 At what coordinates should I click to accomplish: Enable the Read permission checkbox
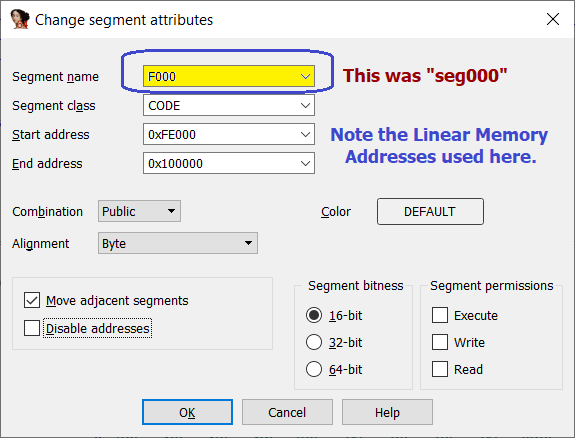[440, 369]
